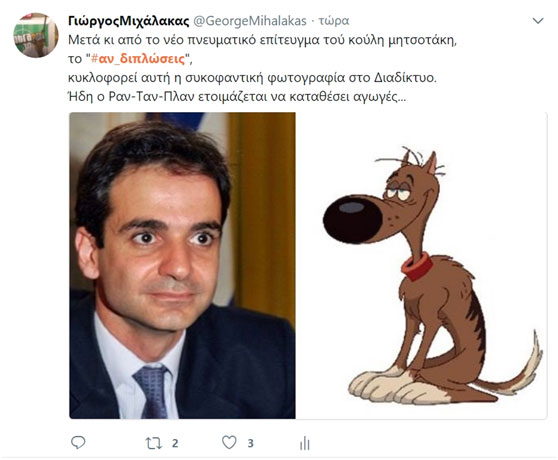View the like count of 3
The height and width of the screenshot is (460, 558).
(x=251, y=443)
